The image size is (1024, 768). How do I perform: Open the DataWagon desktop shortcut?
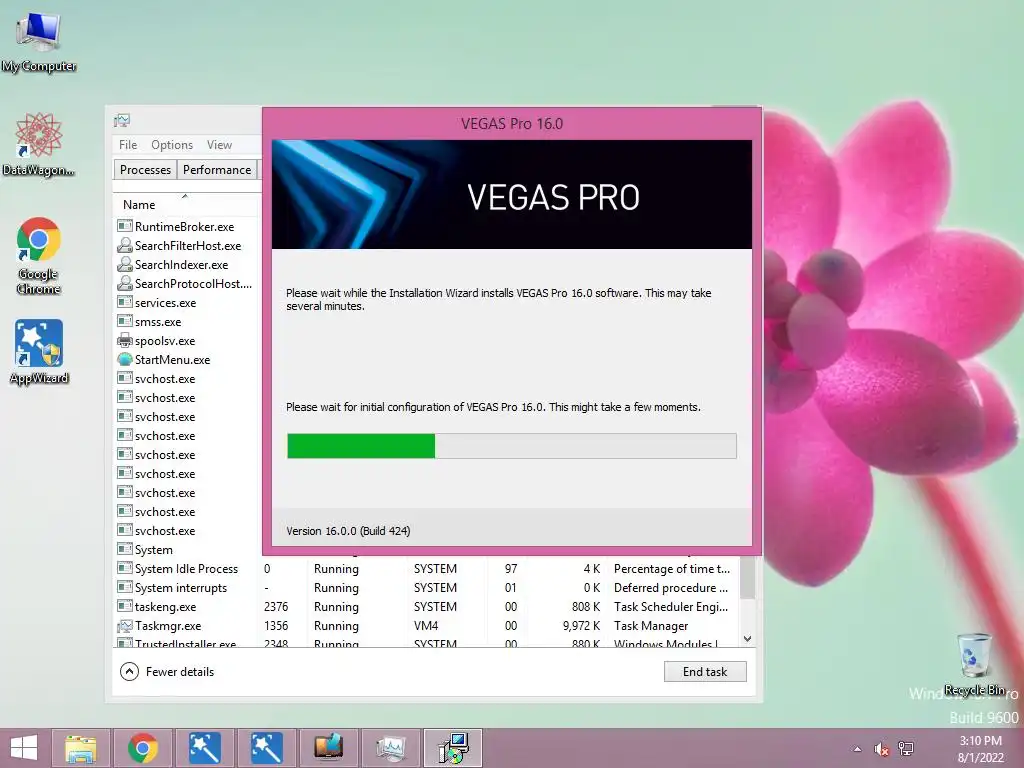tap(39, 145)
